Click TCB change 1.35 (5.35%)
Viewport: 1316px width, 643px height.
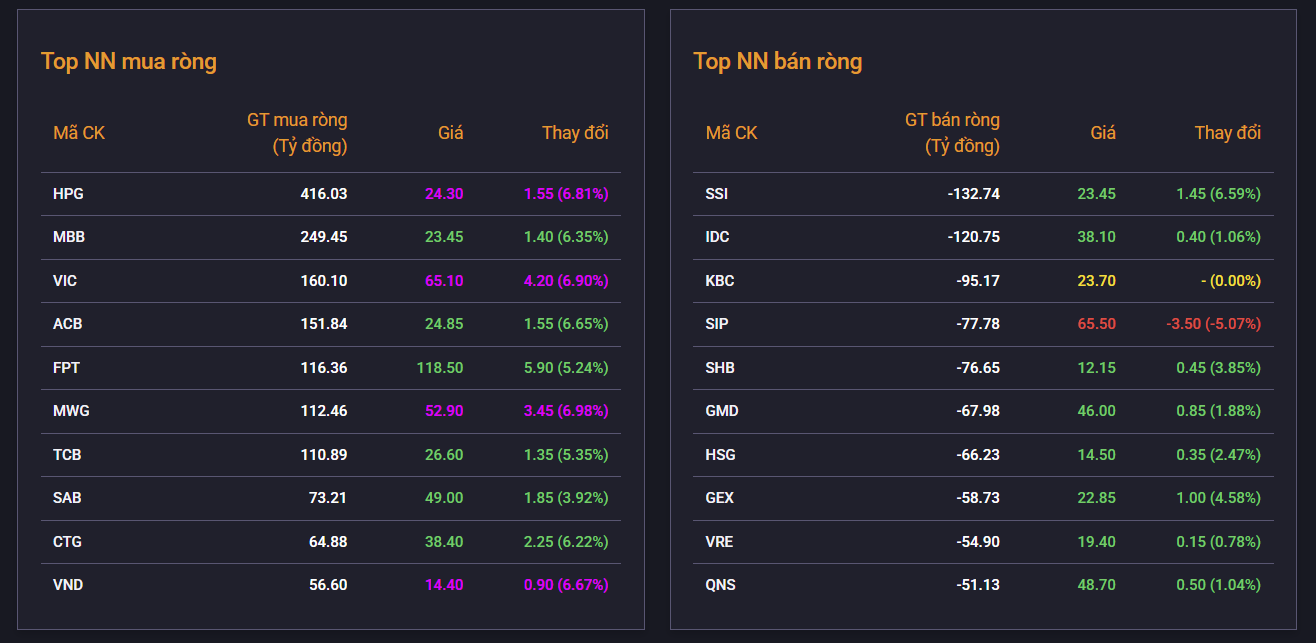pos(566,455)
